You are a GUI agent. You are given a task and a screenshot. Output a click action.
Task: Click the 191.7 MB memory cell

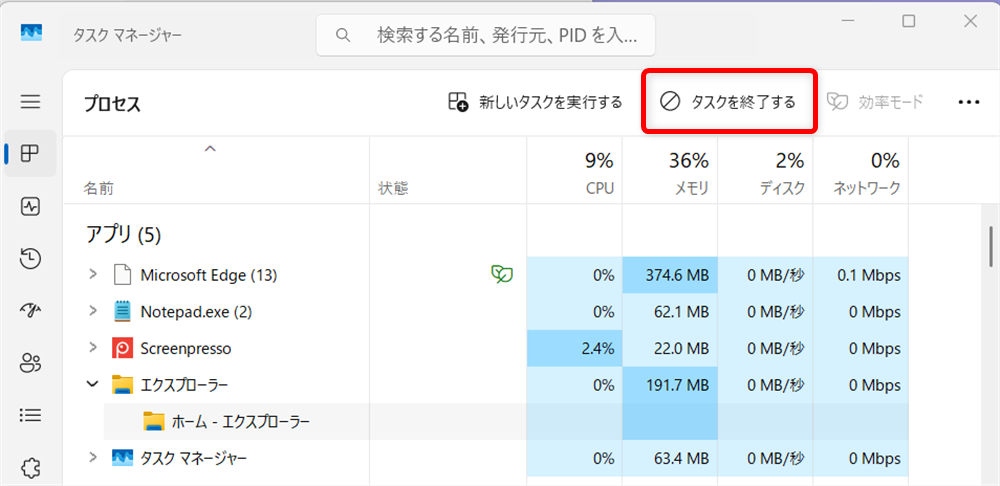(x=670, y=385)
